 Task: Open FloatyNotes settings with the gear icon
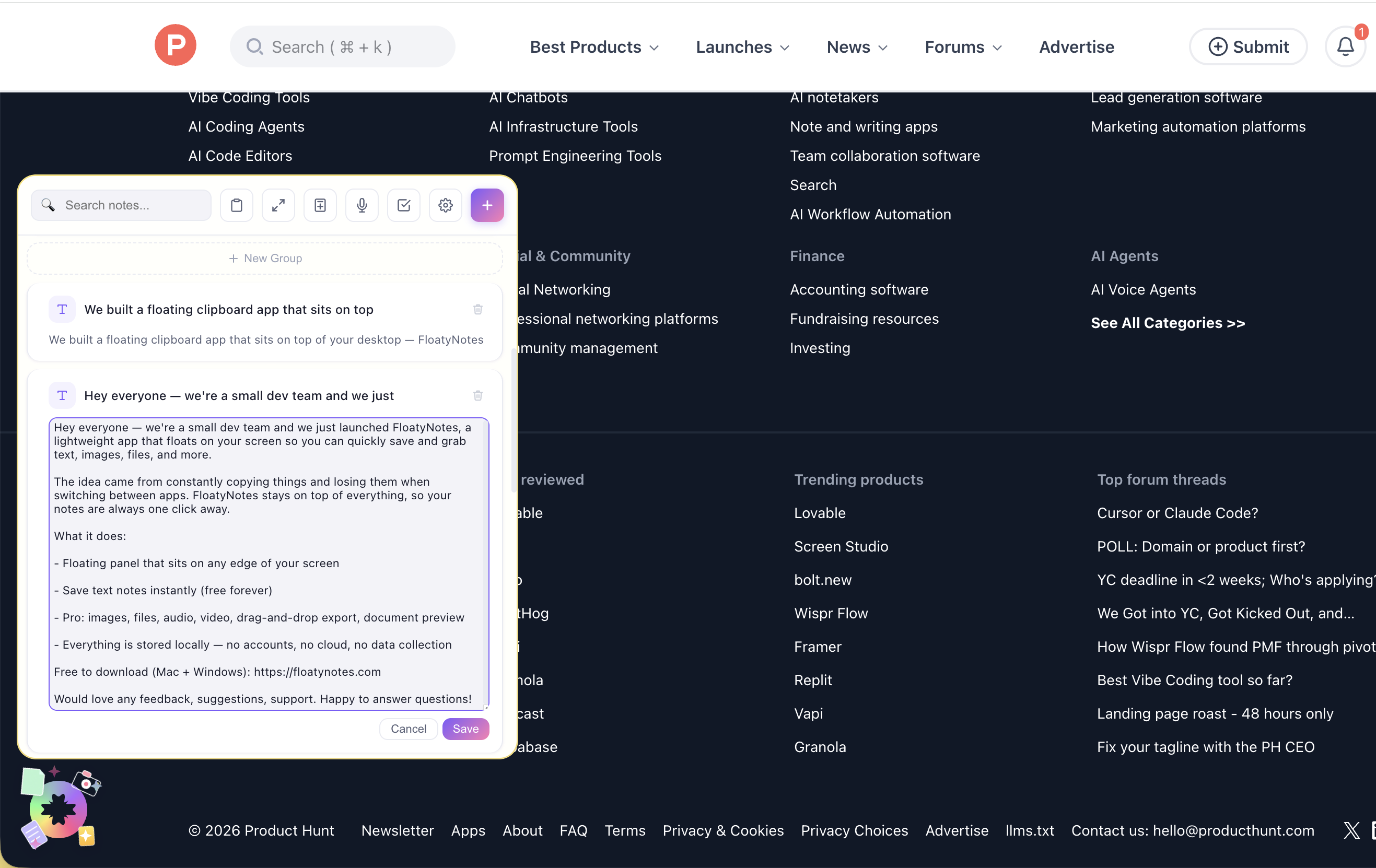pyautogui.click(x=446, y=205)
